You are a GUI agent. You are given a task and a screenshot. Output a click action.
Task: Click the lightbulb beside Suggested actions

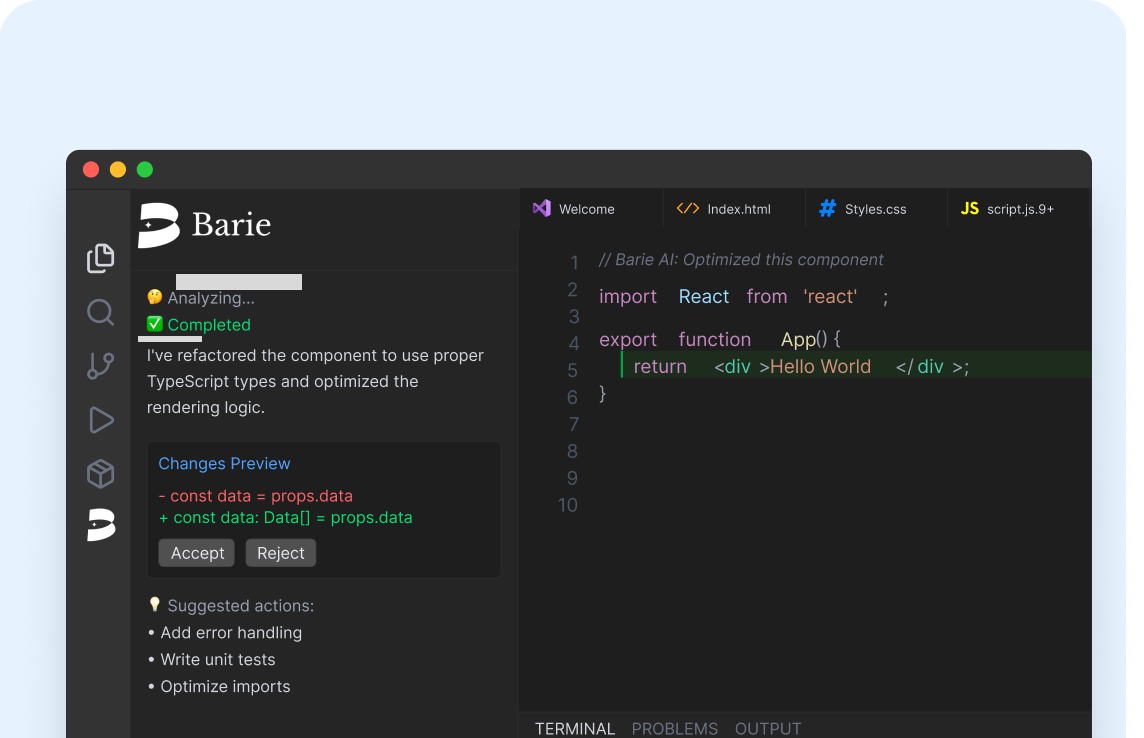[155, 605]
